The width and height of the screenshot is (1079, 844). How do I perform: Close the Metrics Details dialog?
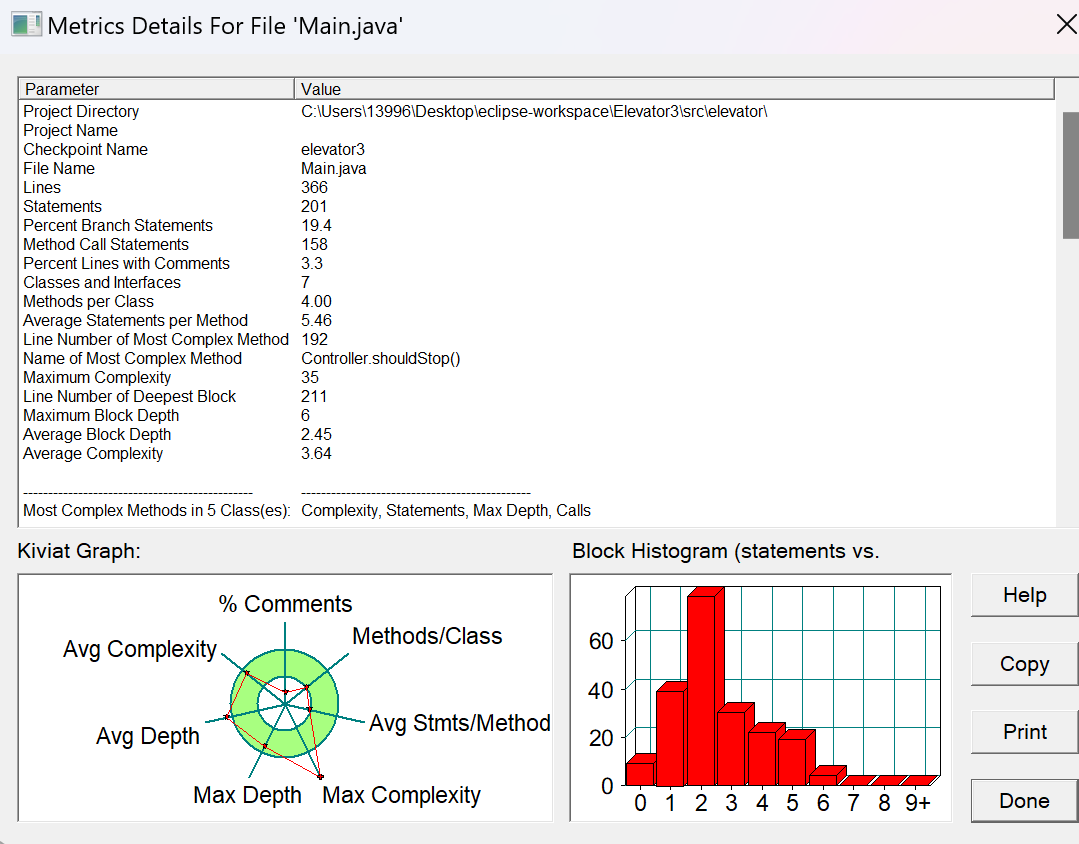coord(1066,25)
